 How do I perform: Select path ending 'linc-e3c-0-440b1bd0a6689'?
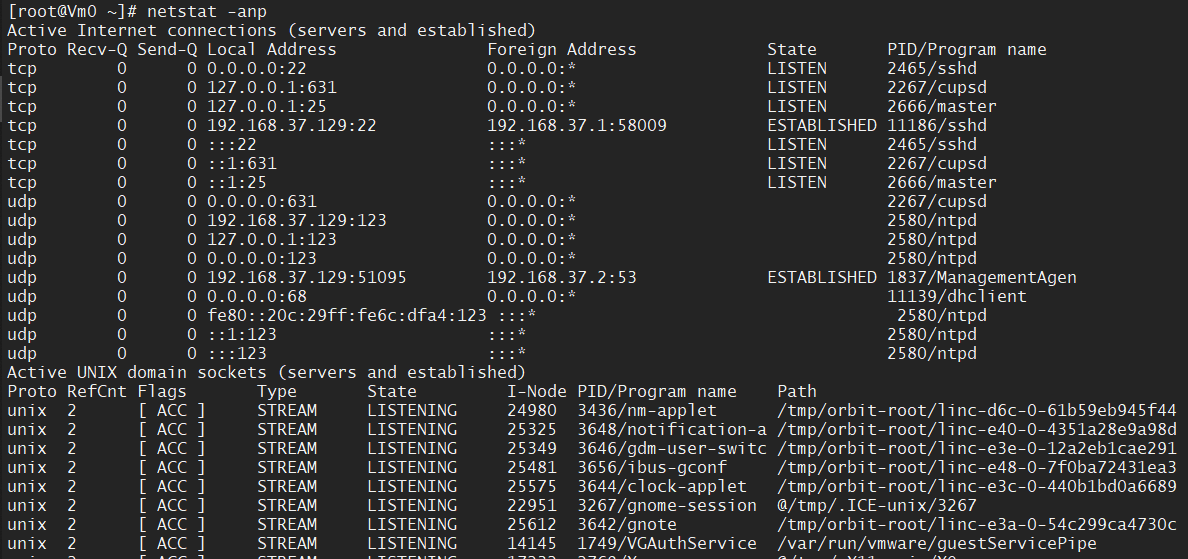(x=977, y=486)
